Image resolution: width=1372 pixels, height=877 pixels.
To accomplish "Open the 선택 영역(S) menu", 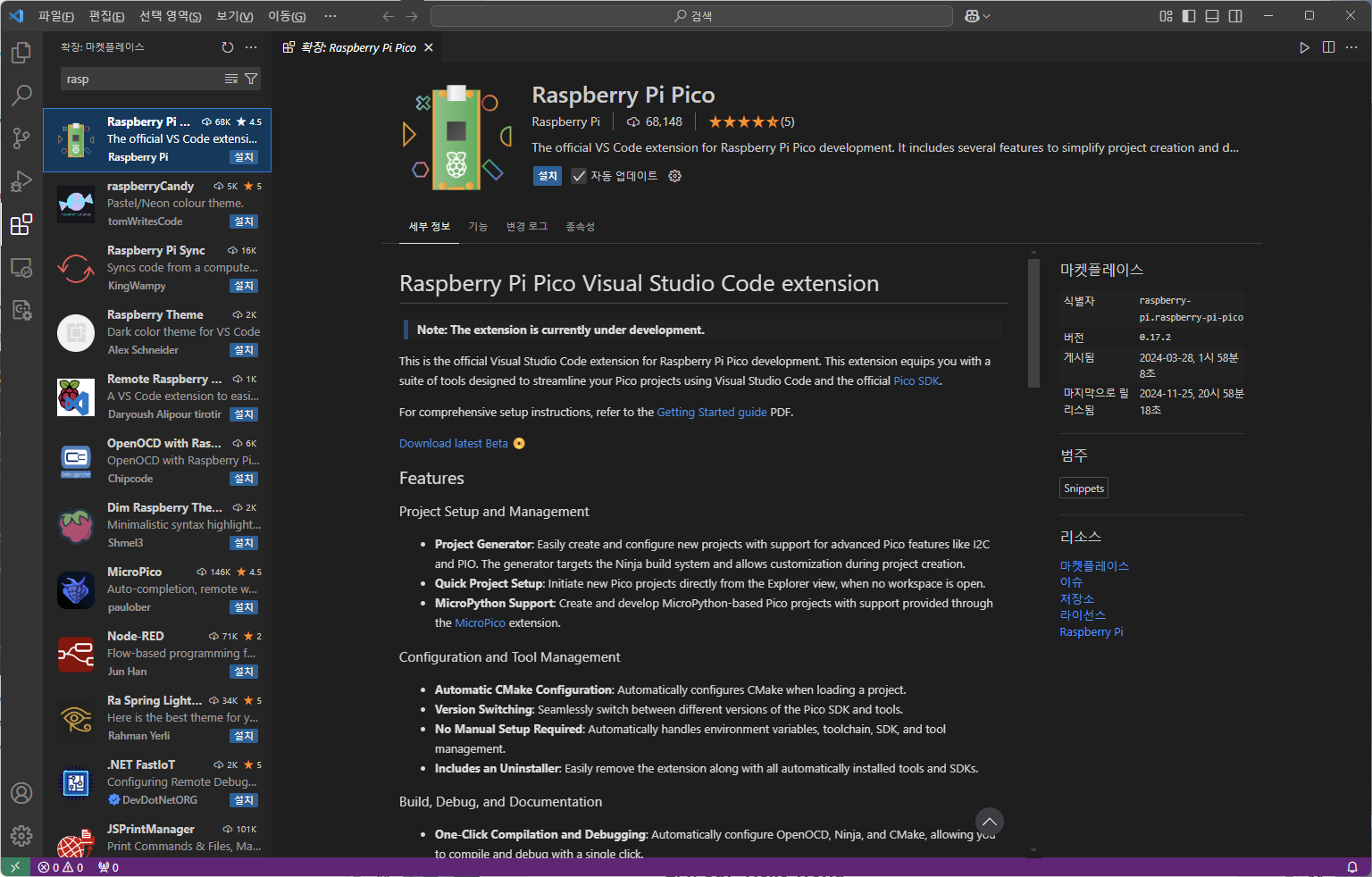I will coord(171,16).
